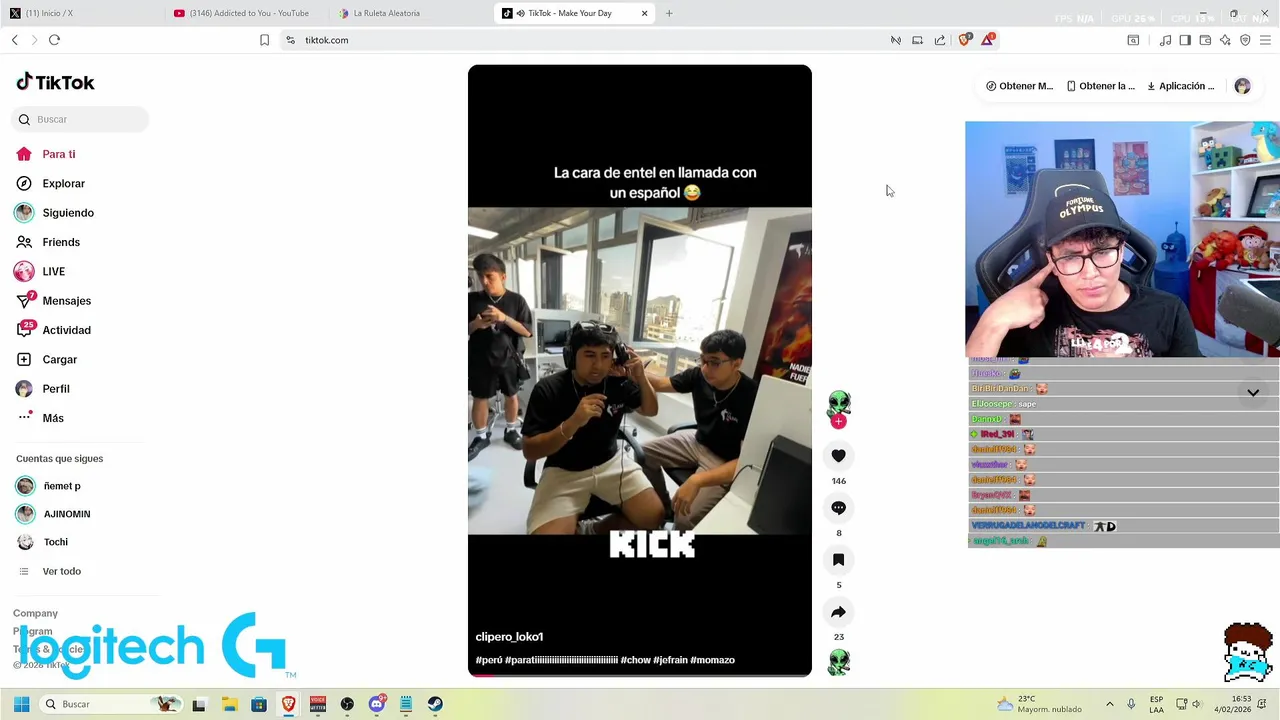Open the Windows Start menu

click(x=21, y=704)
